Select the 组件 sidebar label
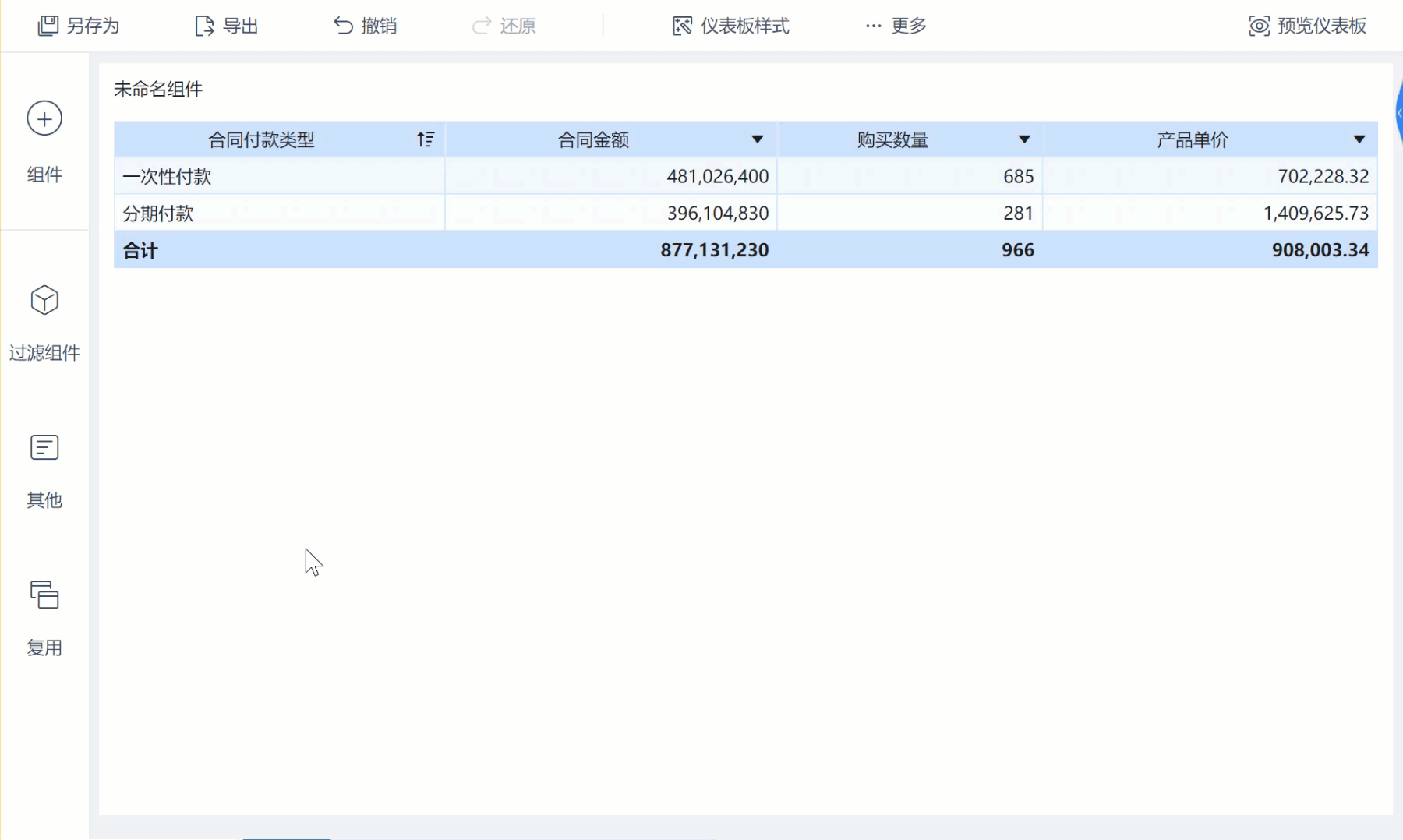 44,175
